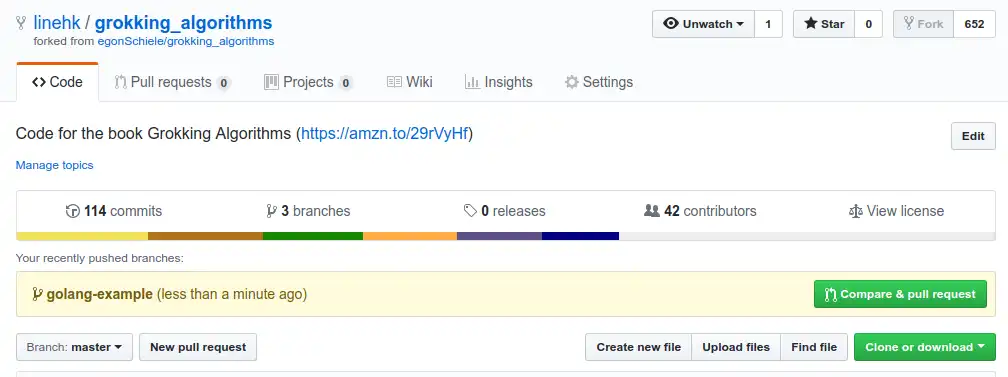
Task: Open the golang-example branch link
Action: pyautogui.click(x=100, y=295)
